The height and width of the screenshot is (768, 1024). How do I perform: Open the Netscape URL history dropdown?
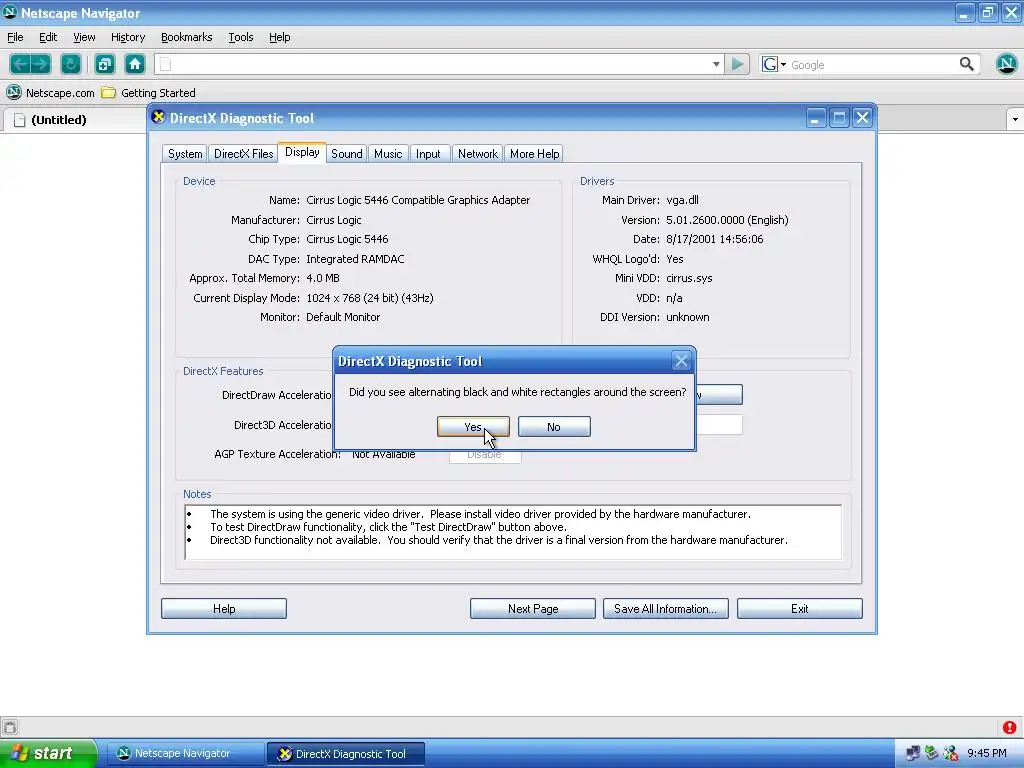pyautogui.click(x=716, y=64)
